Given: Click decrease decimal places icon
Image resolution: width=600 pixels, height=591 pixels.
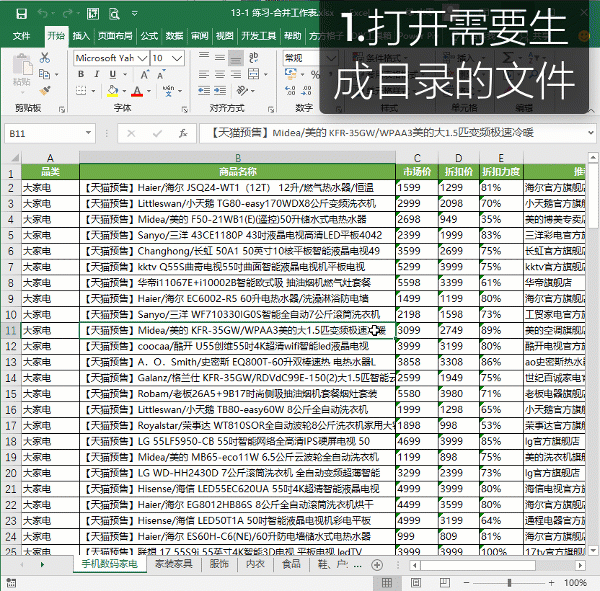Looking at the screenshot, I should (307, 91).
